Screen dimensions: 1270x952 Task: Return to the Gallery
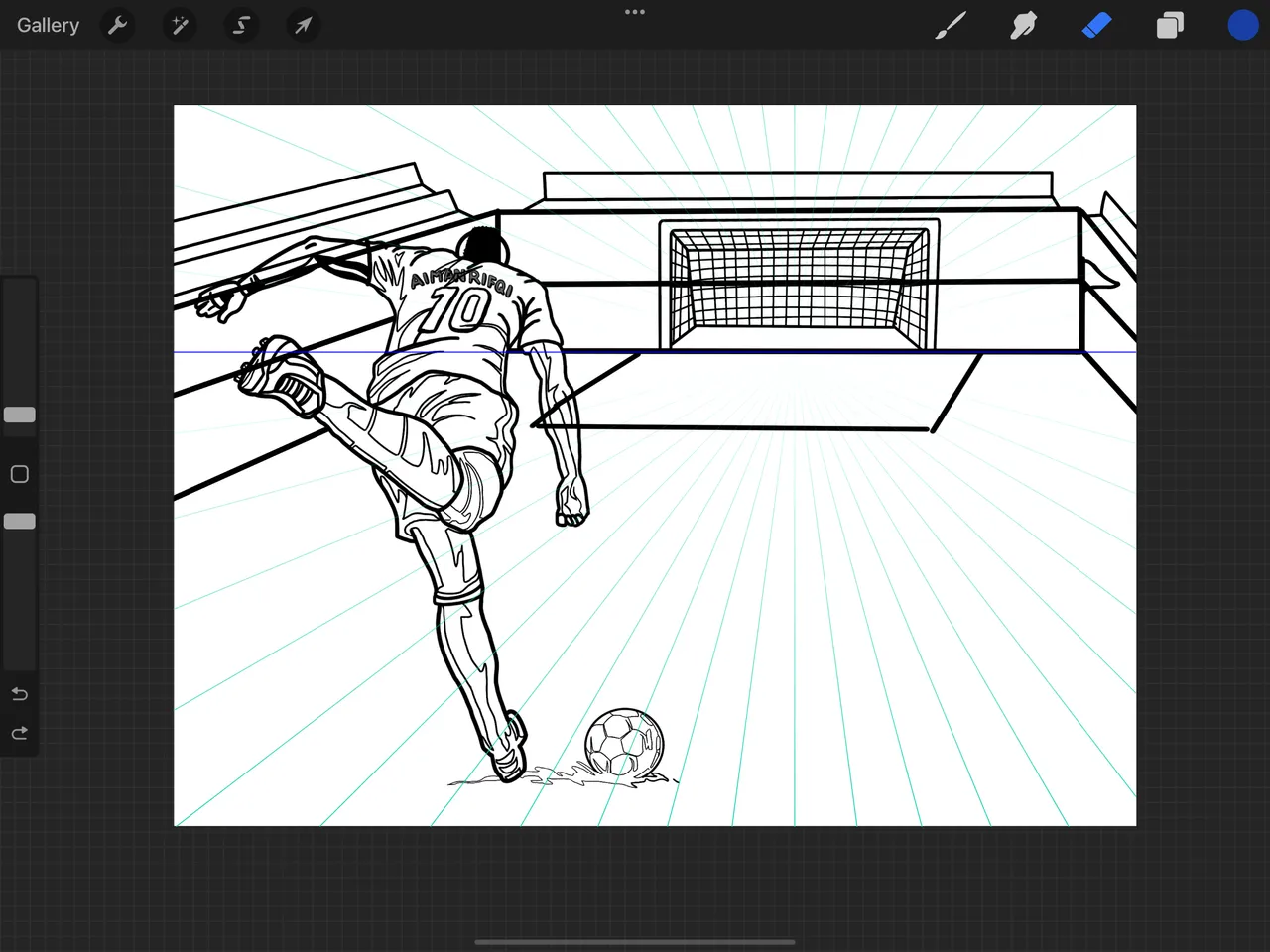(x=48, y=25)
